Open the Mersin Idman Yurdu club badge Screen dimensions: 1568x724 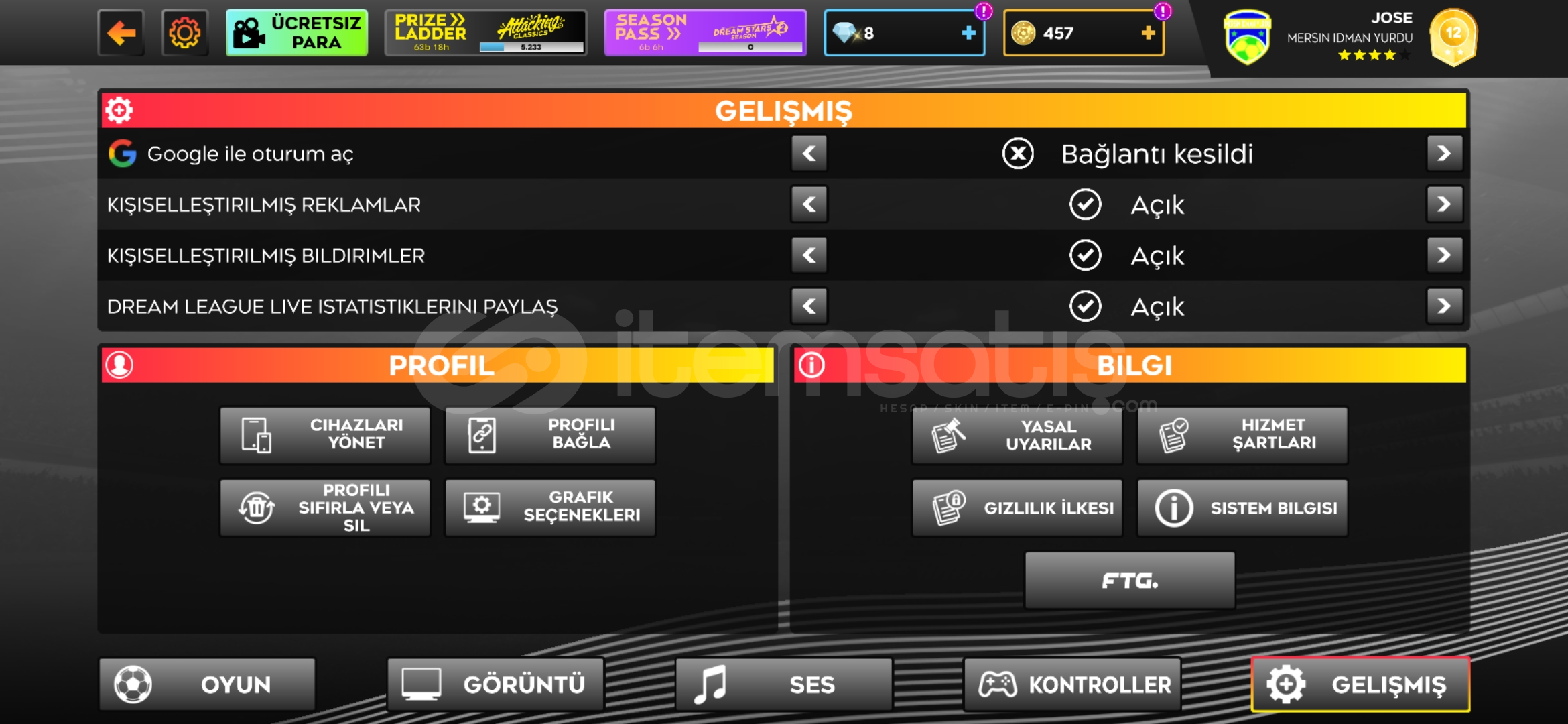[1246, 38]
